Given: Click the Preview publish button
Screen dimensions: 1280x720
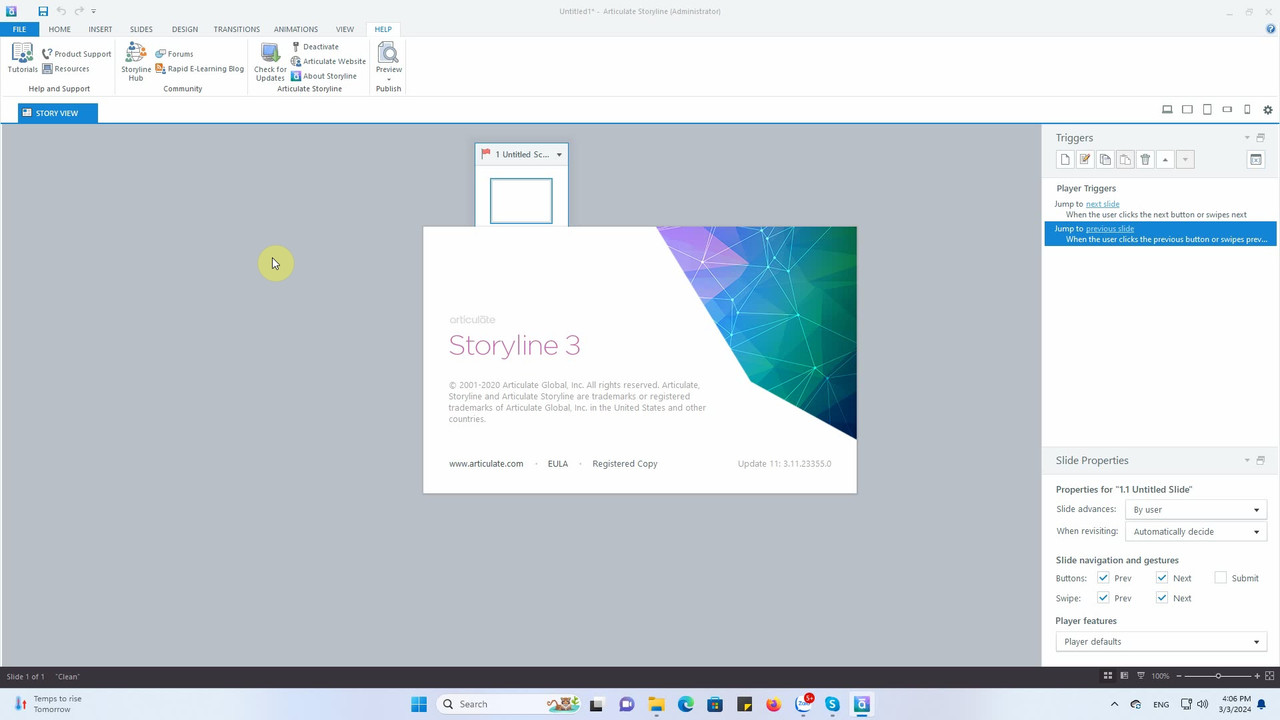Looking at the screenshot, I should 388,58.
